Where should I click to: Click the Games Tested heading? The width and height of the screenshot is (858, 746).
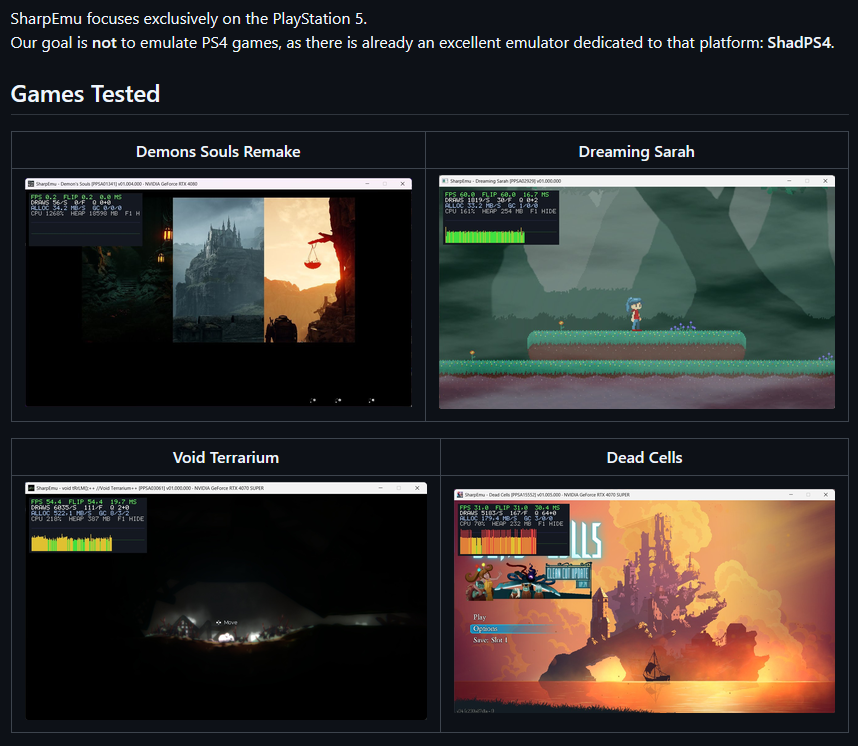(x=85, y=94)
